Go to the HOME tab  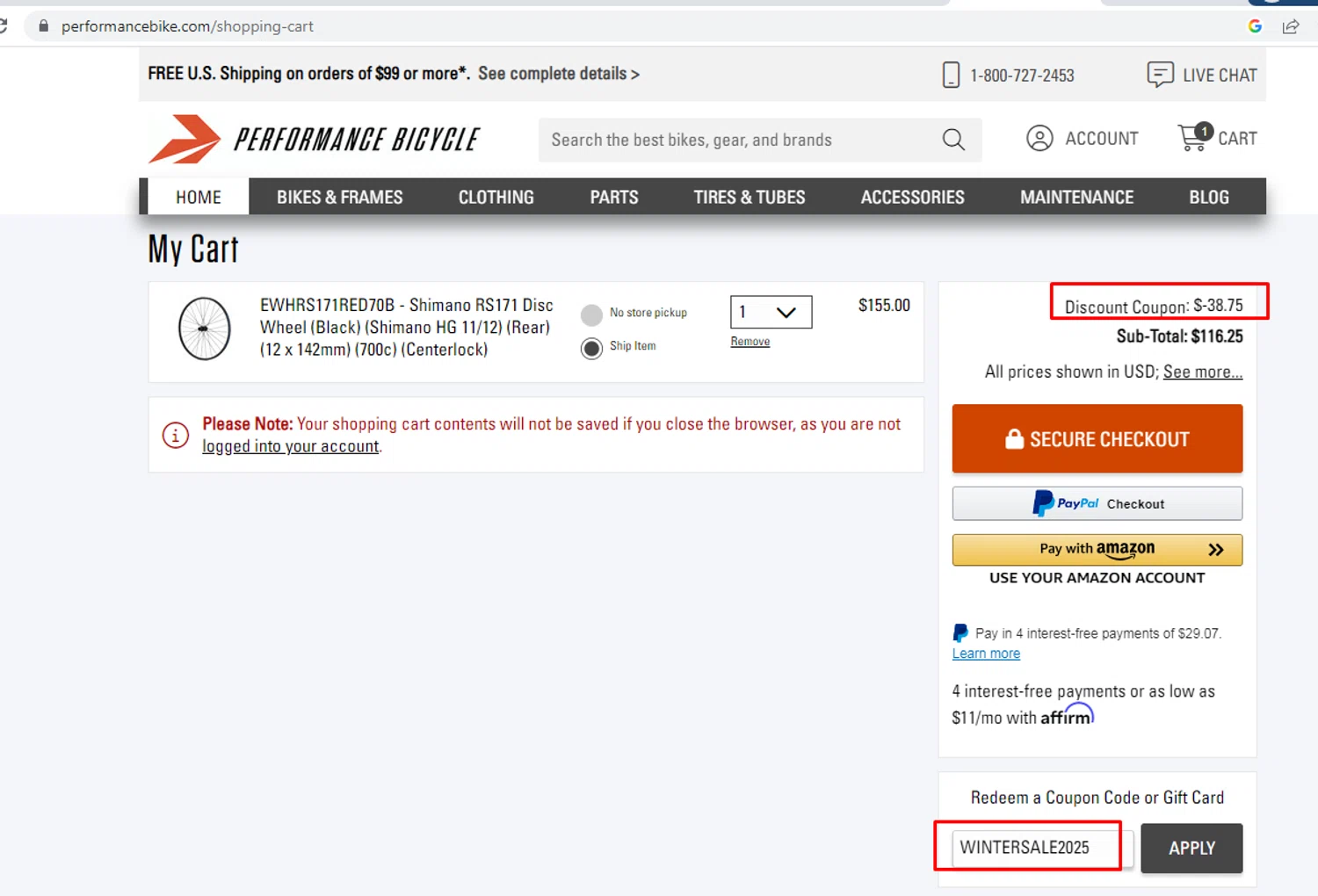click(199, 197)
